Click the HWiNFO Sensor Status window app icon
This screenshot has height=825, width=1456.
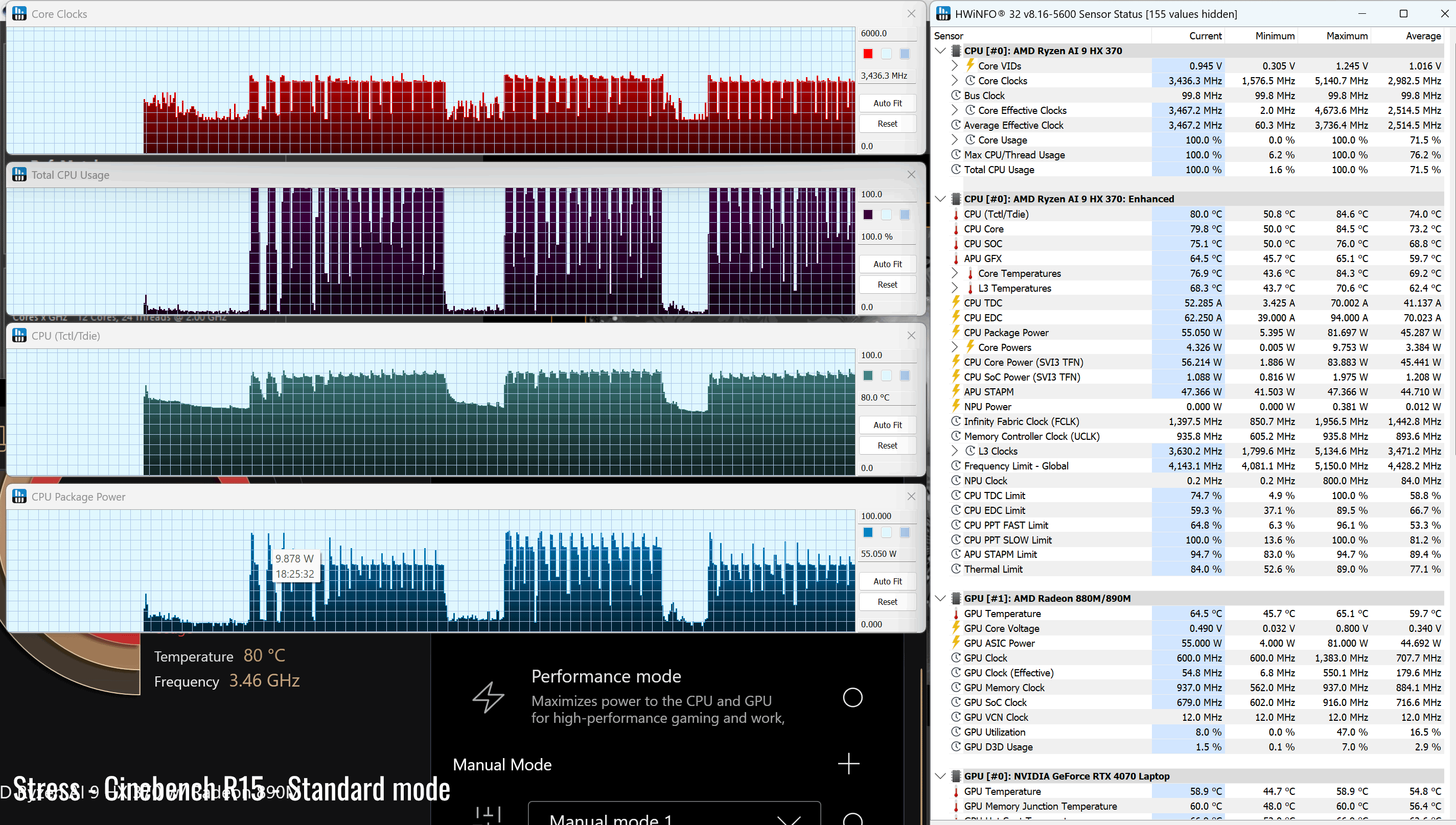coord(943,14)
